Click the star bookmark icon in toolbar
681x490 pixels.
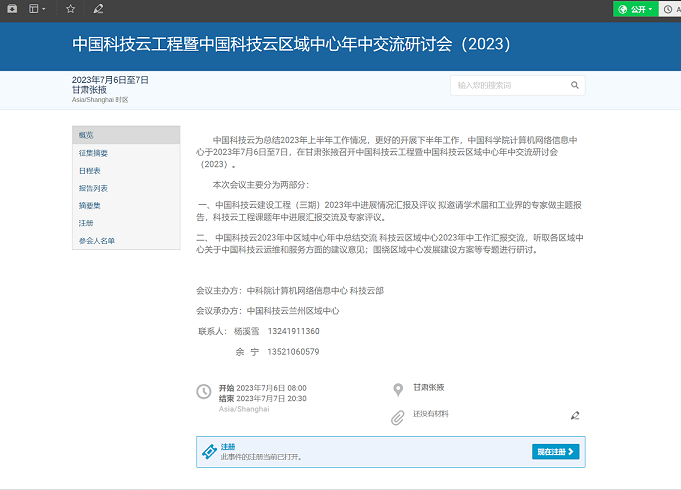pos(70,9)
